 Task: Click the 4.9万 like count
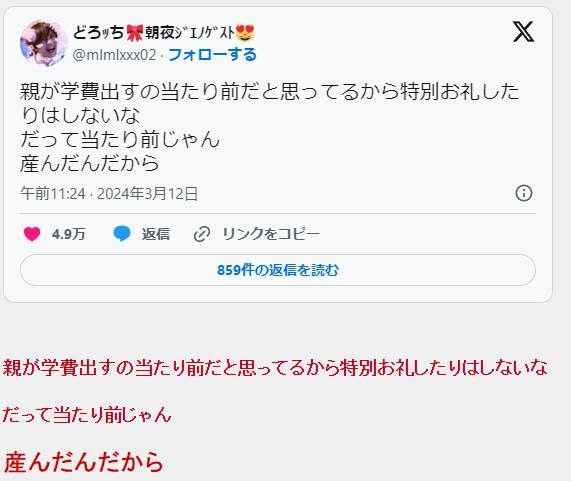68,234
